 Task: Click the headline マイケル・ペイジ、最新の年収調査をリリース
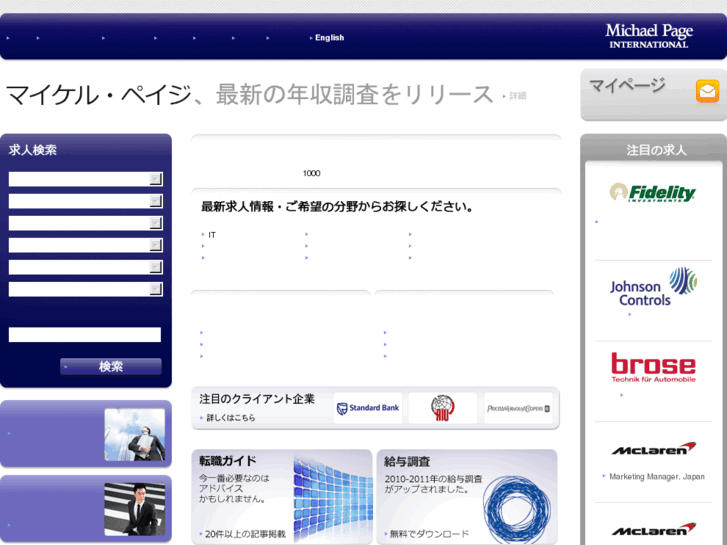pos(249,95)
